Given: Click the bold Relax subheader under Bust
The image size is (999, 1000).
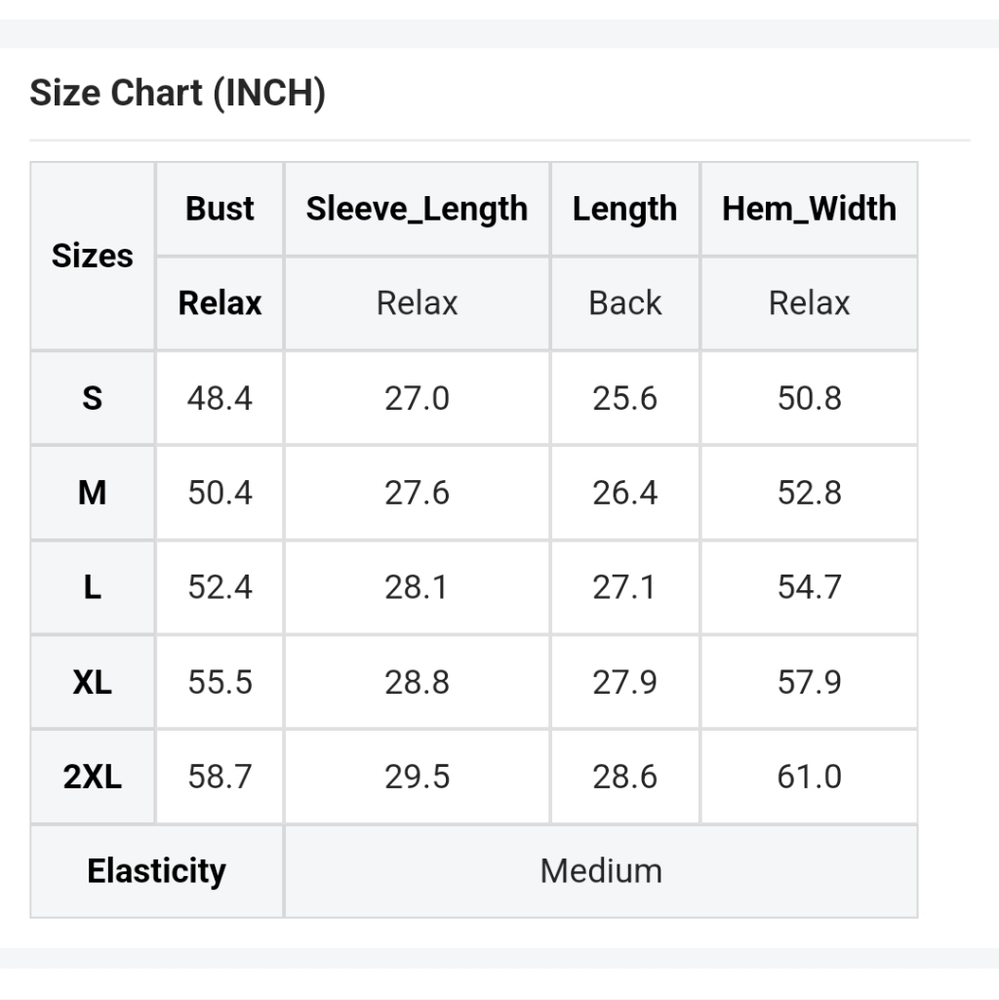Looking at the screenshot, I should [x=219, y=303].
